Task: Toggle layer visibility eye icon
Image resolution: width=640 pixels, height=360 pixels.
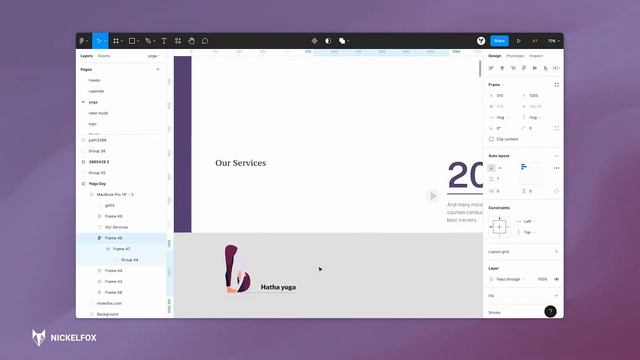Action: (556, 279)
